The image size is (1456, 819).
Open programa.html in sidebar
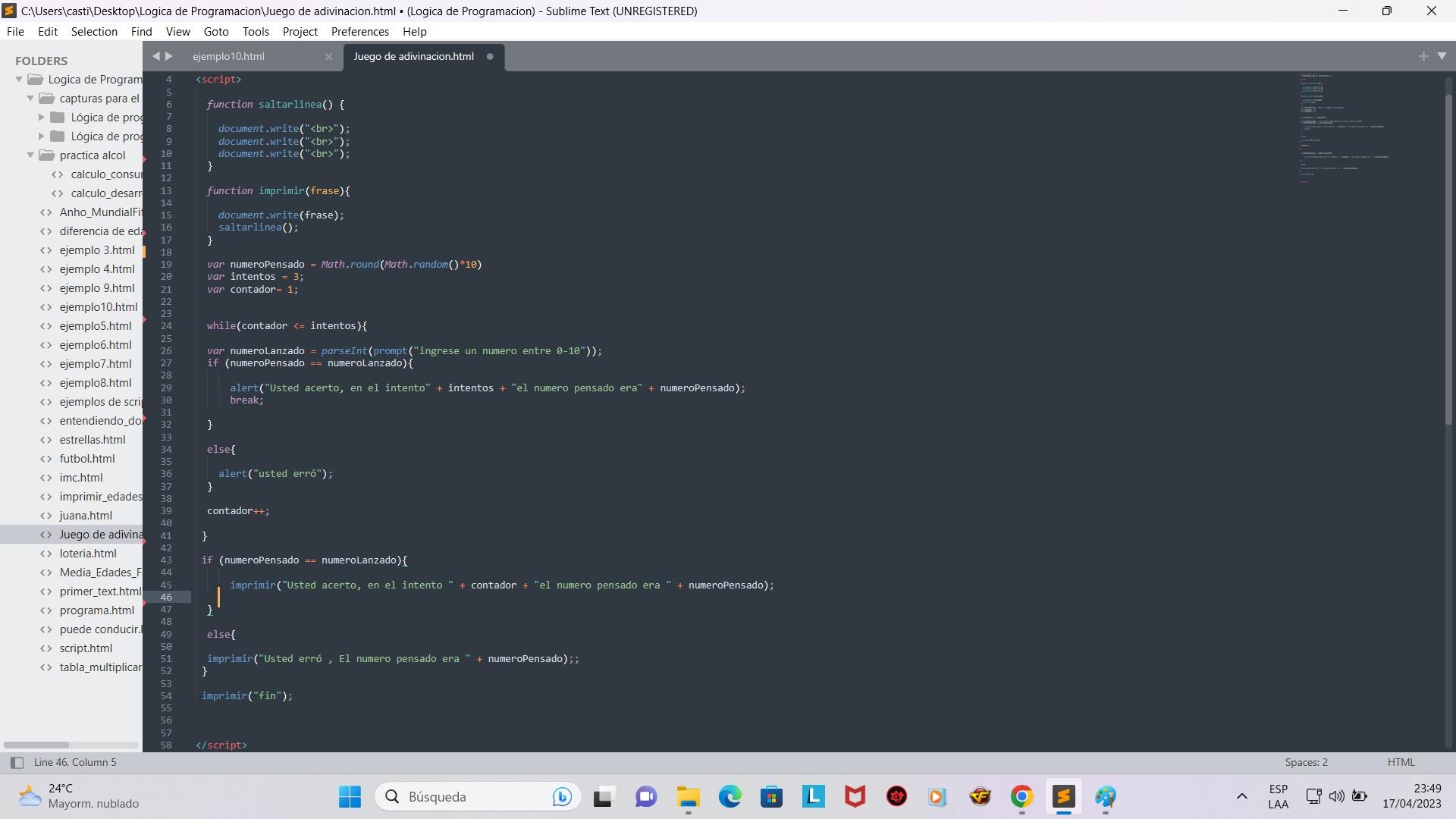97,610
